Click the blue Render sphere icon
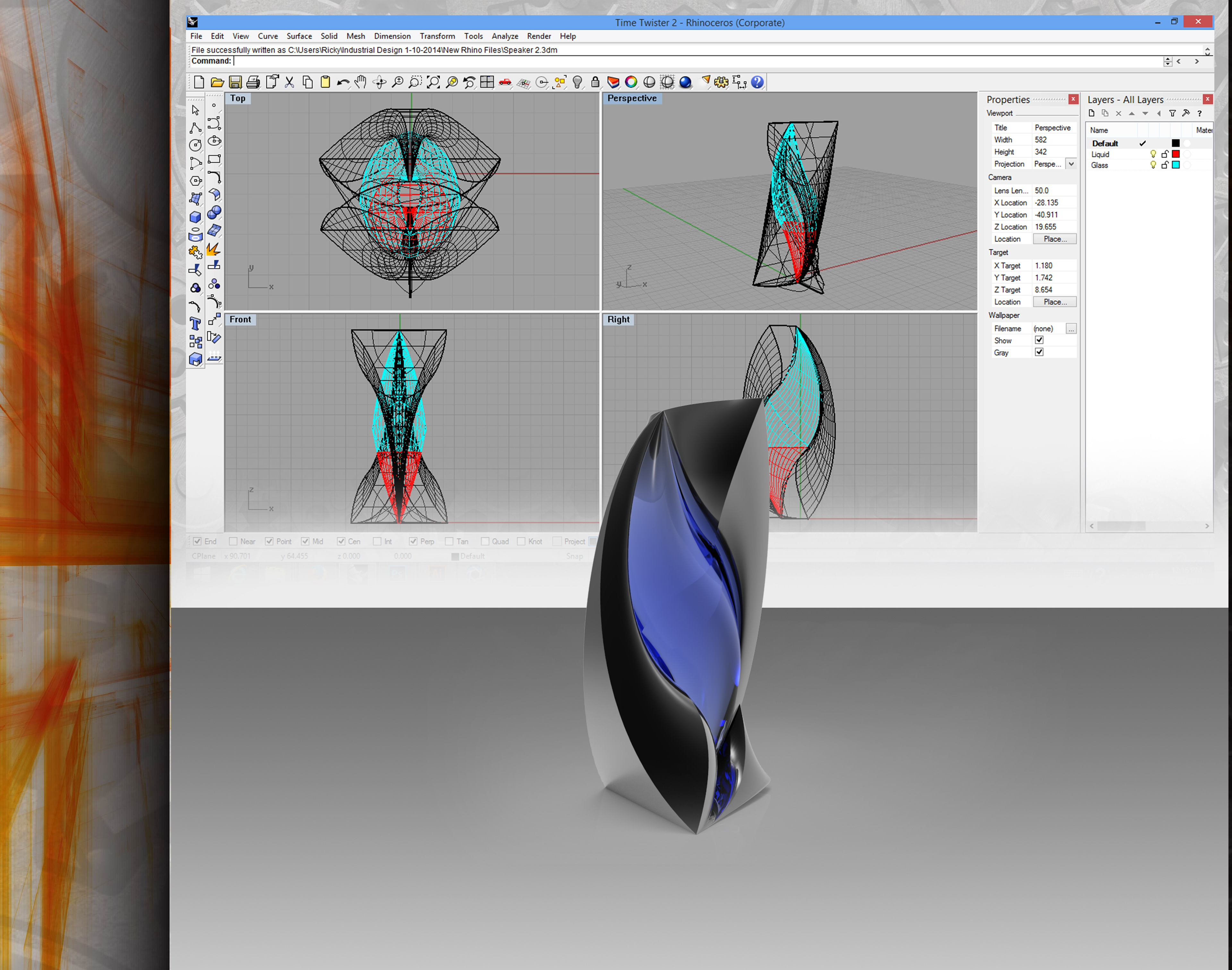This screenshot has height=970, width=1232. point(685,82)
